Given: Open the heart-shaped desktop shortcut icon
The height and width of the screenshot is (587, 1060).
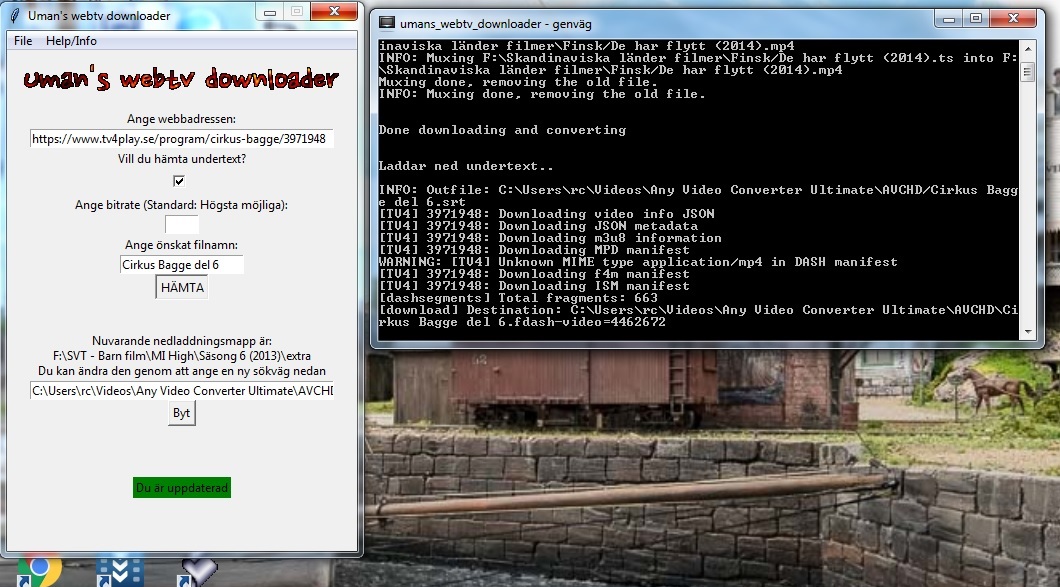Looking at the screenshot, I should 197,571.
